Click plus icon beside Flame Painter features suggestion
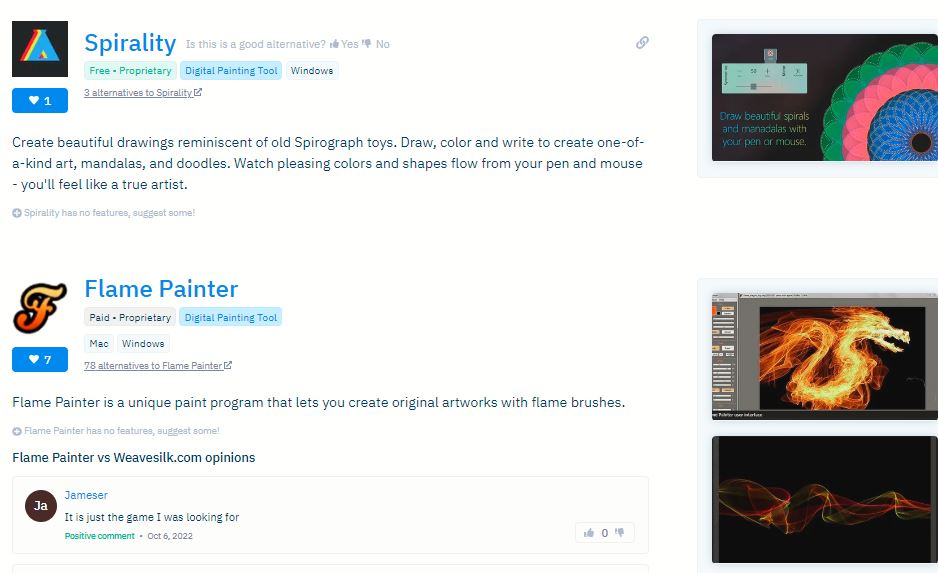The height and width of the screenshot is (573, 938). pyautogui.click(x=17, y=431)
